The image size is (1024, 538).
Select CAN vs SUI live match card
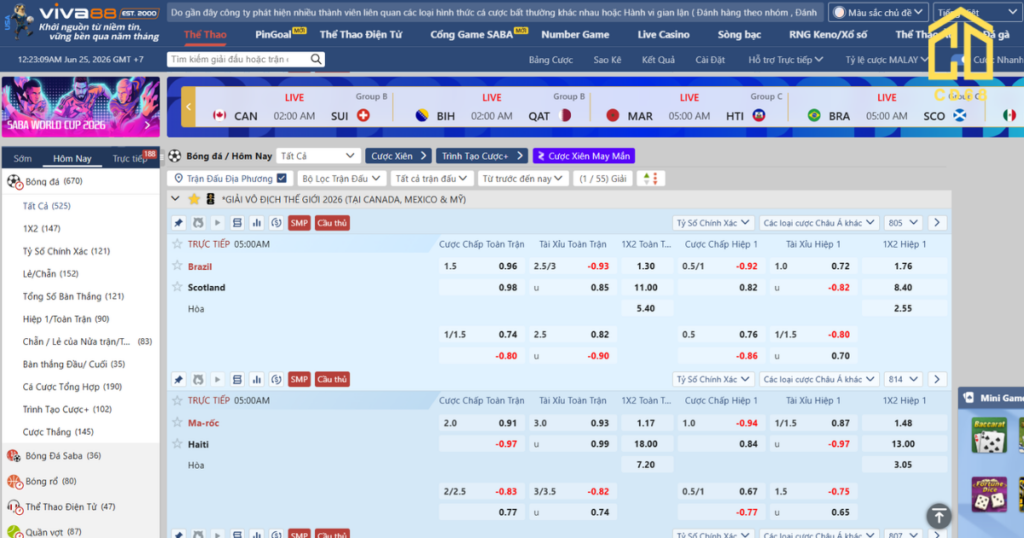point(291,106)
